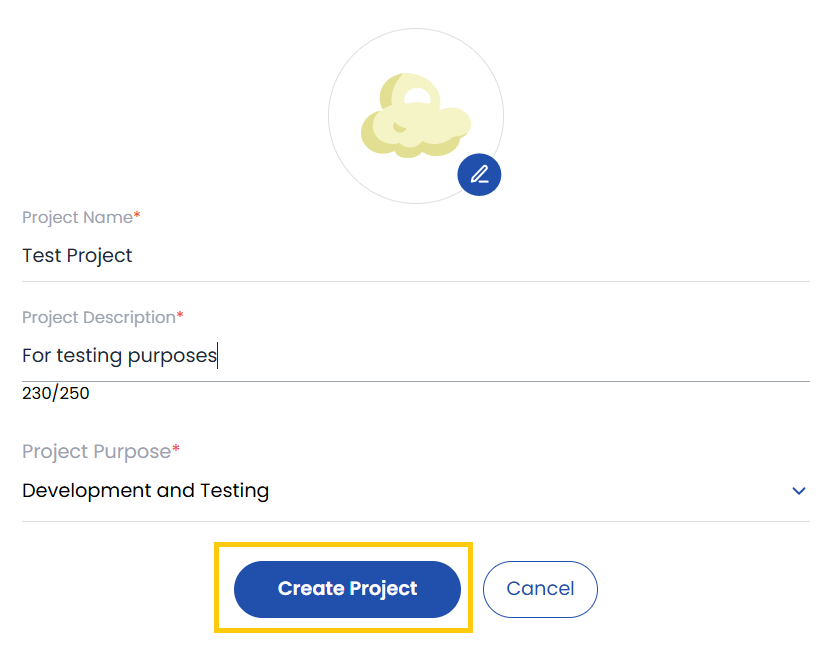Click the Project Description text field

point(300,355)
